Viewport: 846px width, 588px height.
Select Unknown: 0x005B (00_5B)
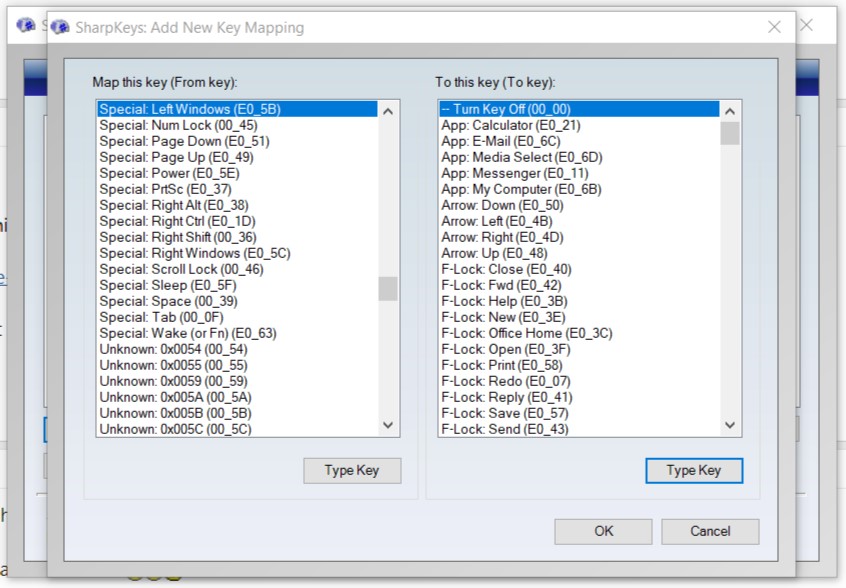tap(237, 413)
